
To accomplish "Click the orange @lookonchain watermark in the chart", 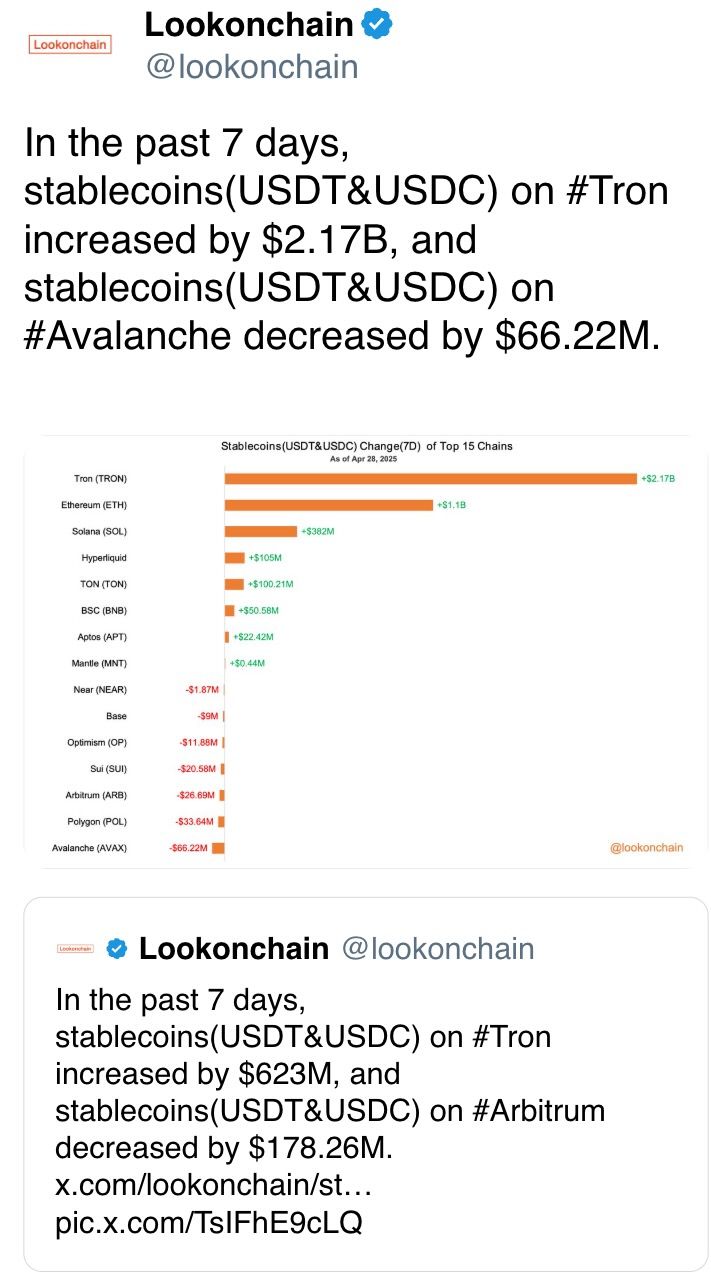I will pos(646,847).
